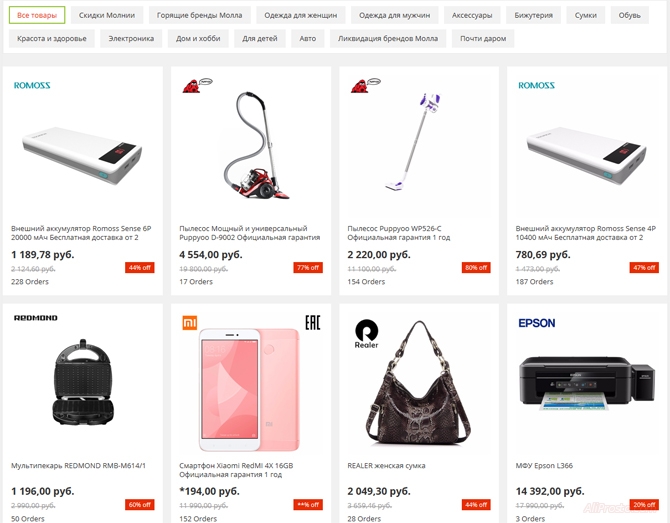Viewport: 670px width, 523px height.
Task: Click the ROMOSS logo on Sense 4P card
Action: [537, 85]
